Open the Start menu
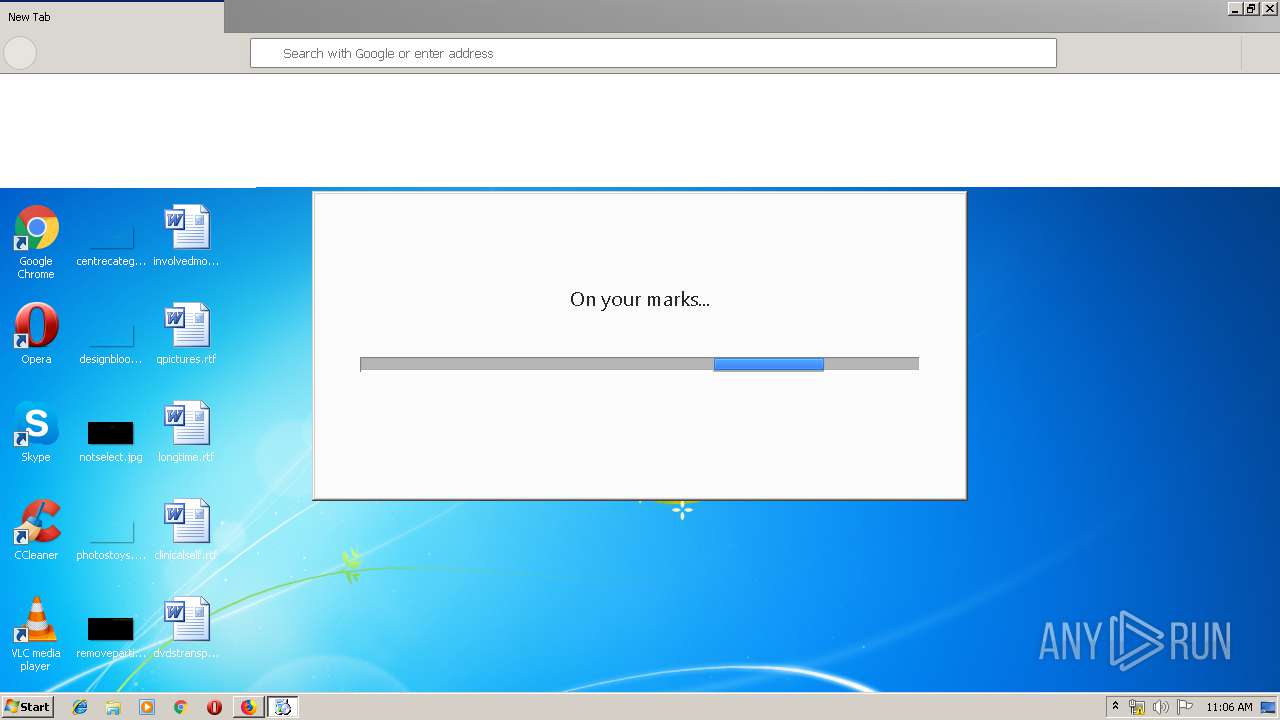 click(x=27, y=707)
